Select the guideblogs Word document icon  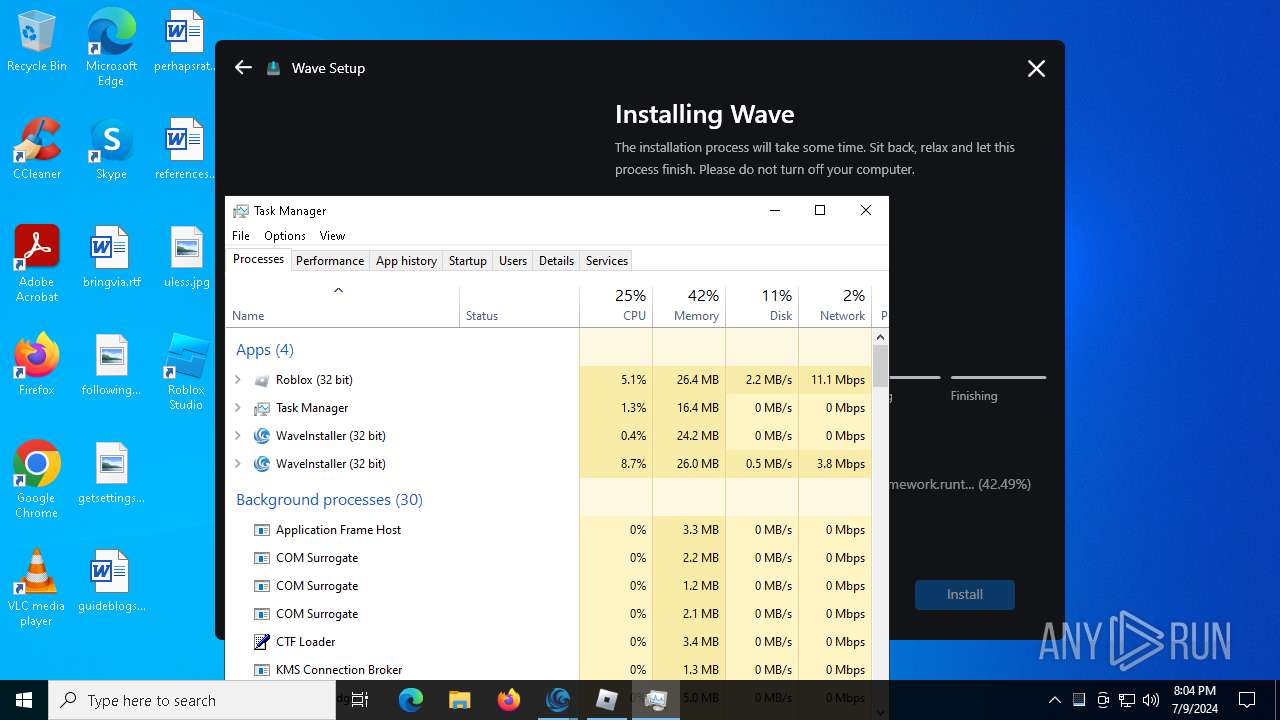click(111, 581)
